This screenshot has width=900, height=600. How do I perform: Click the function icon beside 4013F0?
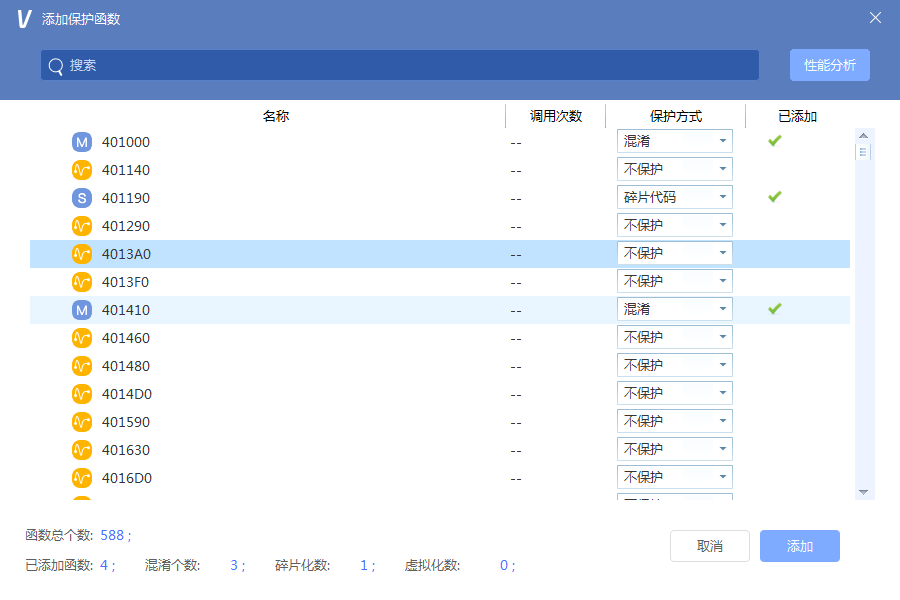pos(82,282)
